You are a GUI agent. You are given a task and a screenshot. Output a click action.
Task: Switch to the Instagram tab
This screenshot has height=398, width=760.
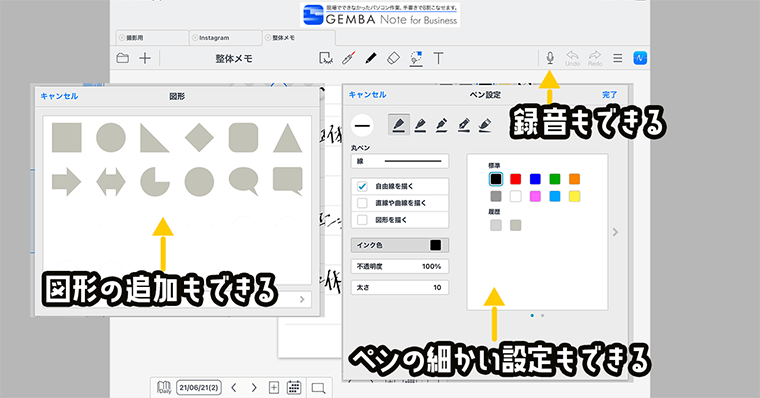point(226,37)
